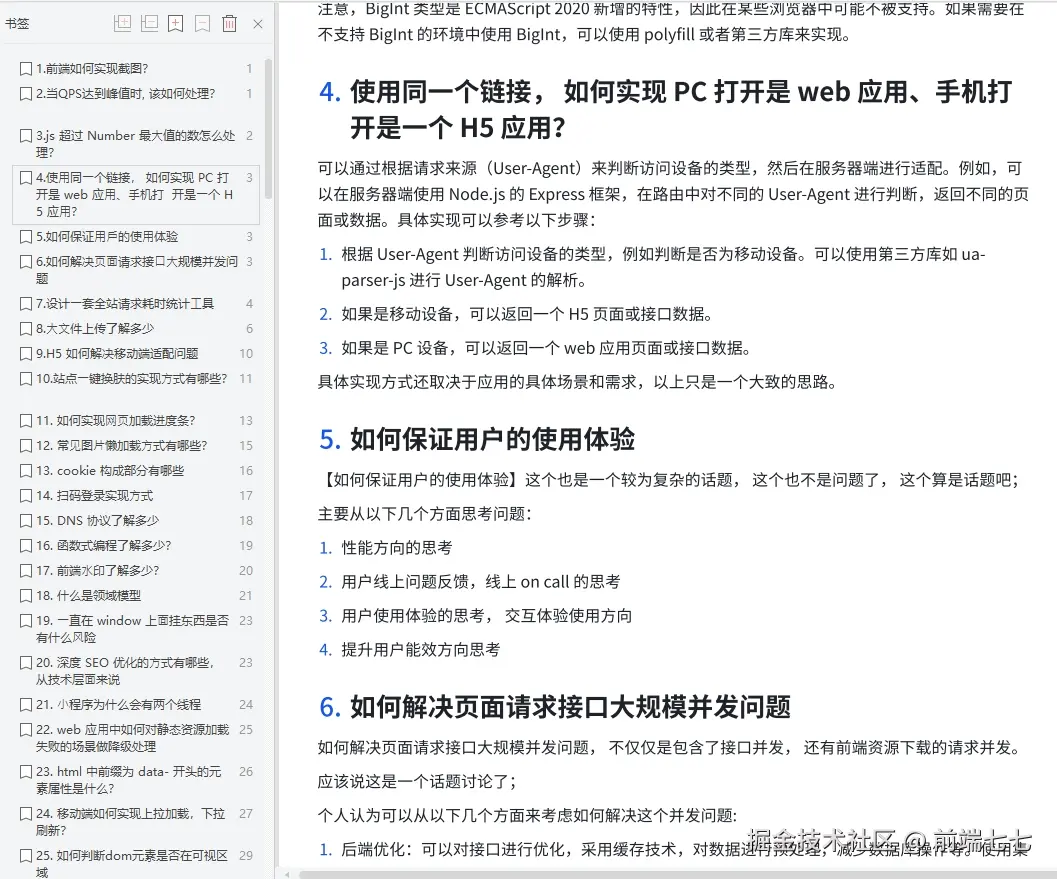Click the bookmark flag beside 14. 扫码登录实现方式
Viewport: 1057px width, 879px height.
[24, 496]
